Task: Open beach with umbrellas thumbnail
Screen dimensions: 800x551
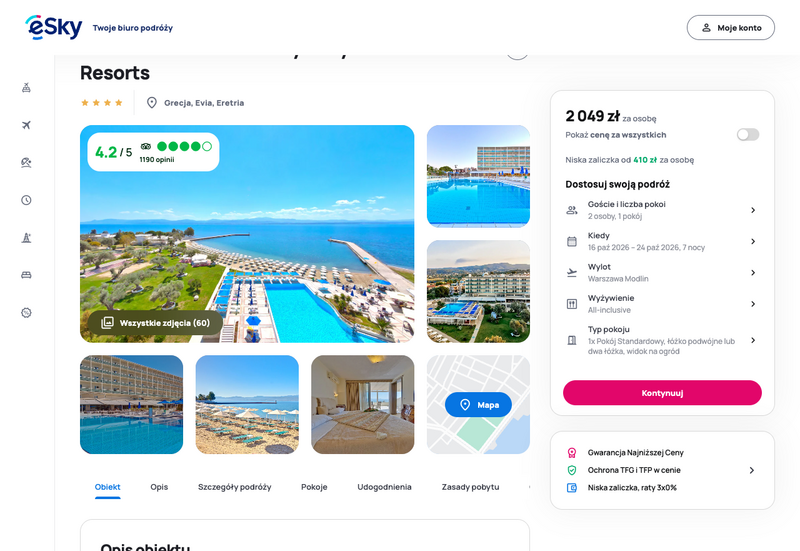Action: 247,405
